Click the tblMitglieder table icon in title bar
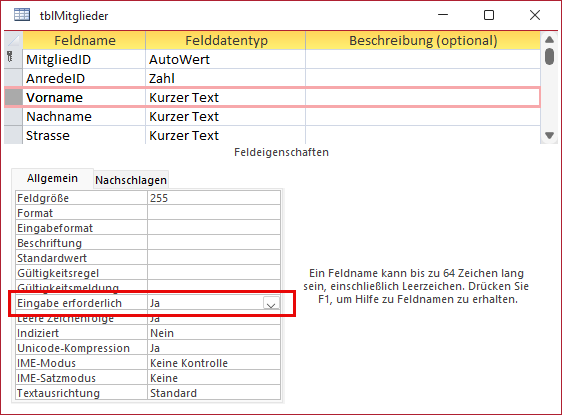The height and width of the screenshot is (415, 562). 22,15
